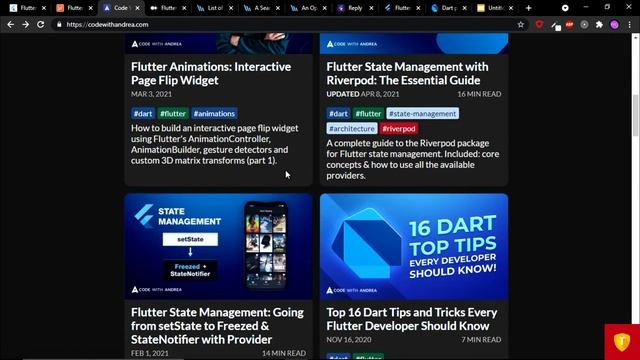The image size is (640, 360).
Task: Open the Chrome three-dot menu
Action: (630, 24)
